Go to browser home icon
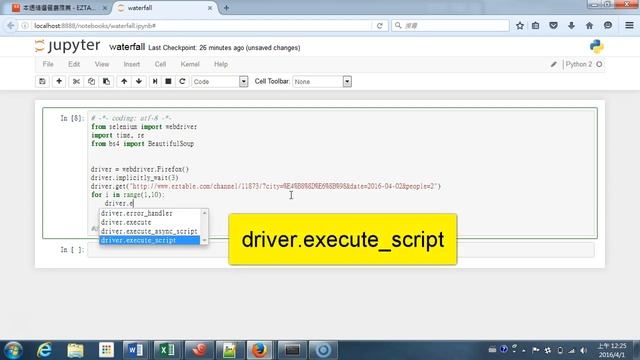 tap(589, 26)
